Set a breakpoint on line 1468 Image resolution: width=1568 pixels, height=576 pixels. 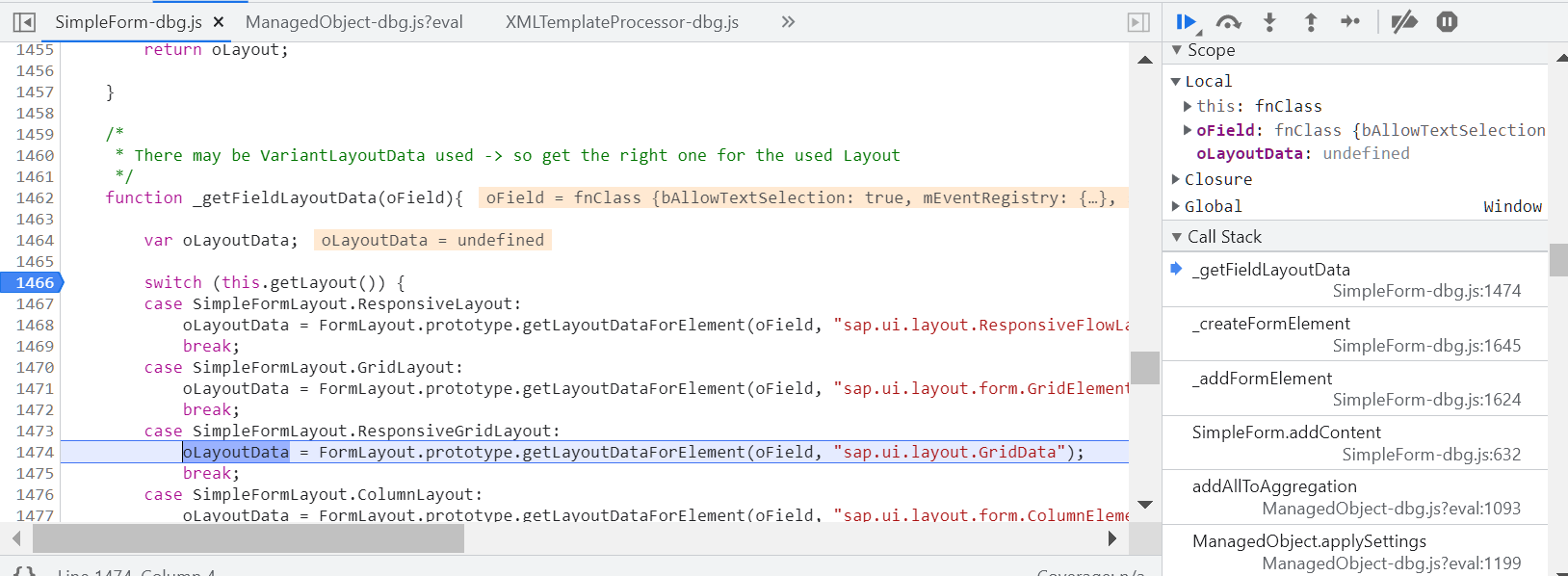35,325
